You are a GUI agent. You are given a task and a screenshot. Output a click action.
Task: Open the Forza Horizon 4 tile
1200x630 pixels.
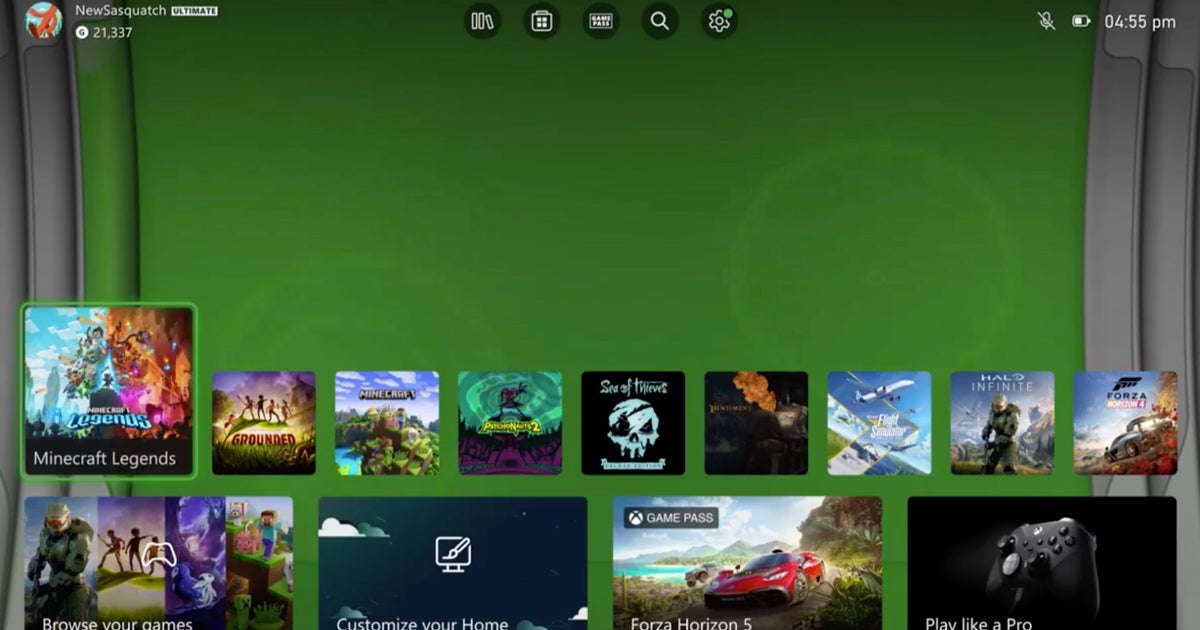tap(1125, 423)
